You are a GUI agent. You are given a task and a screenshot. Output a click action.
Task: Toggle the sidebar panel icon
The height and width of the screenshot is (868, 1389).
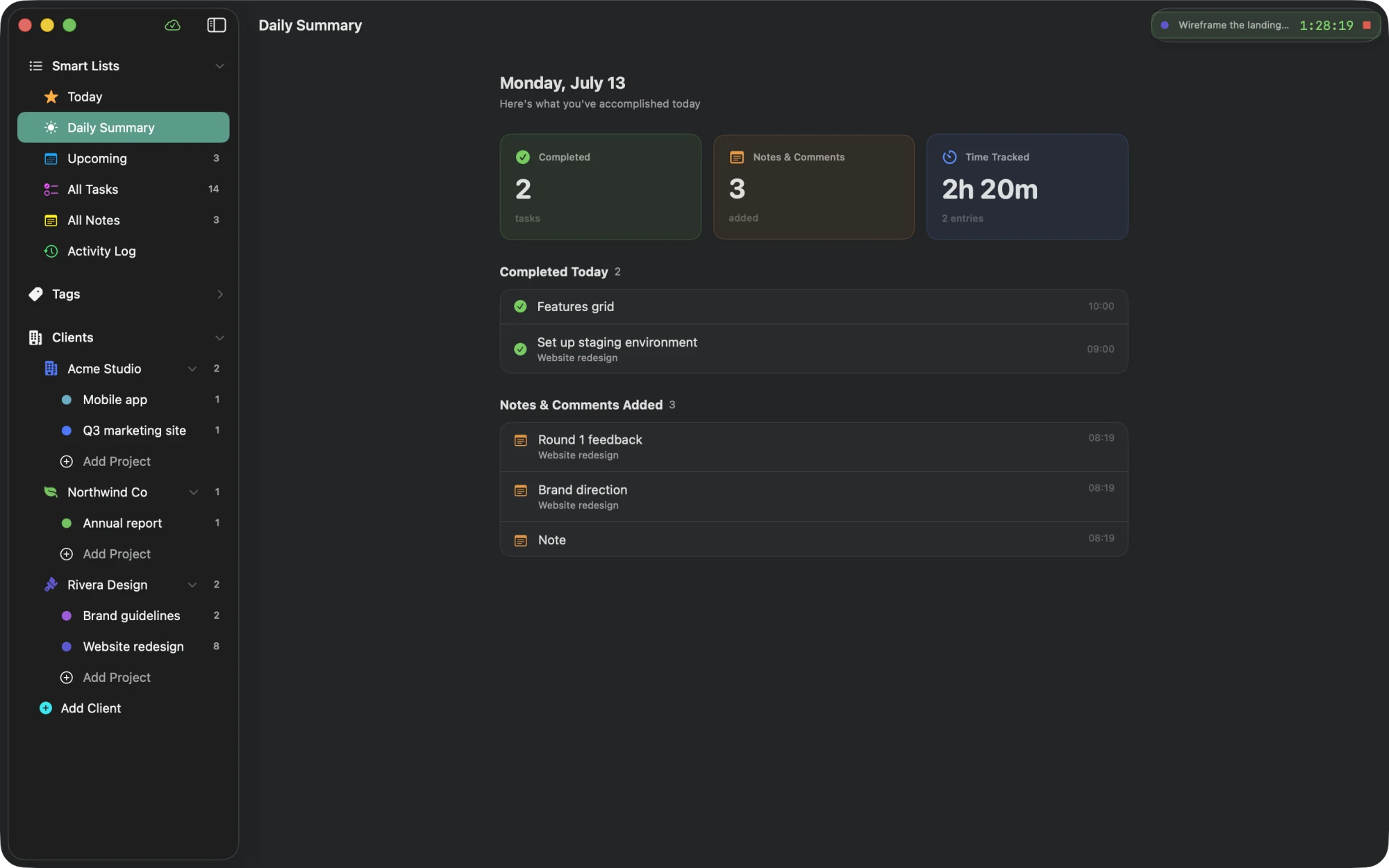tap(217, 25)
